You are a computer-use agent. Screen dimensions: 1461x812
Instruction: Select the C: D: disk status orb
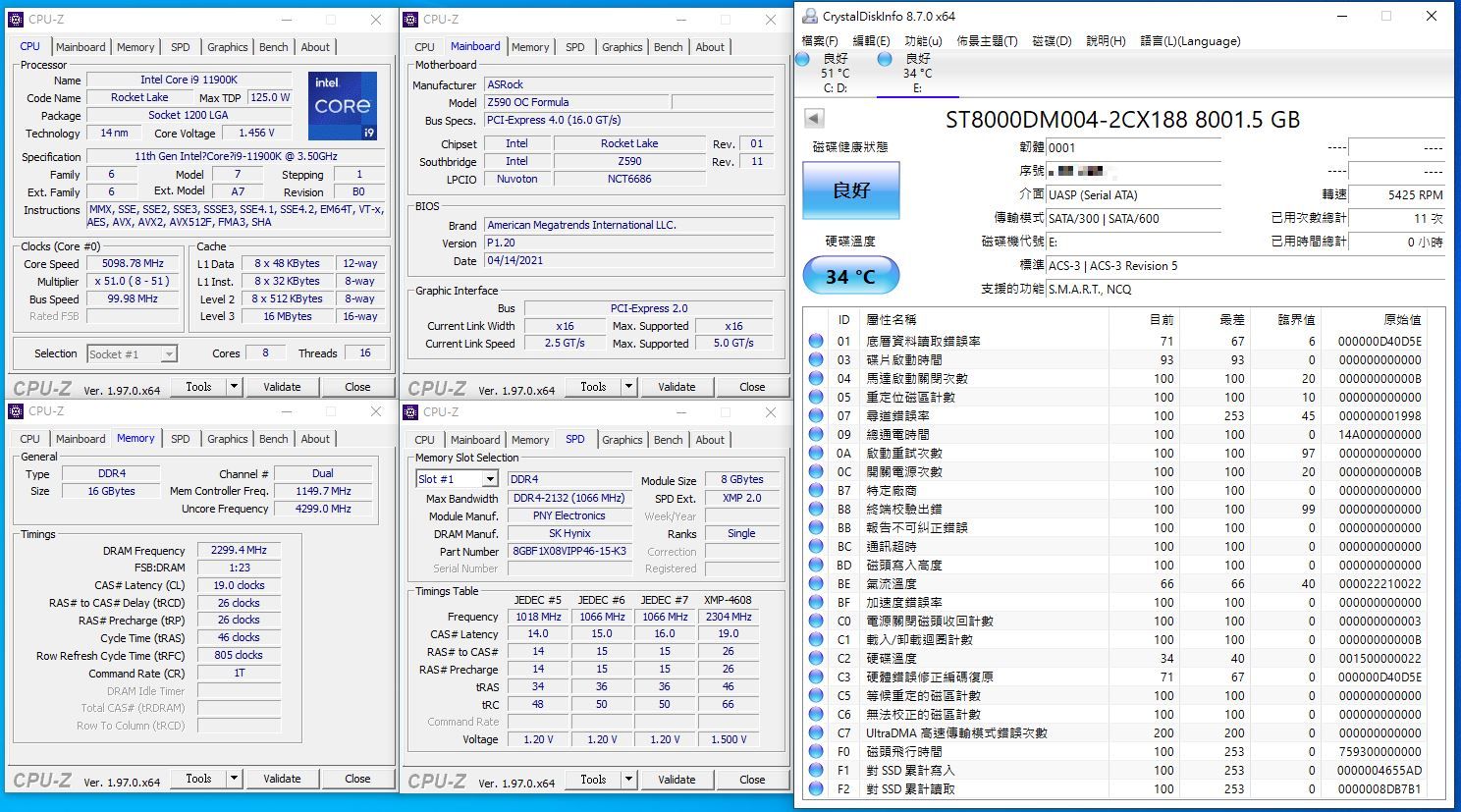[x=802, y=59]
